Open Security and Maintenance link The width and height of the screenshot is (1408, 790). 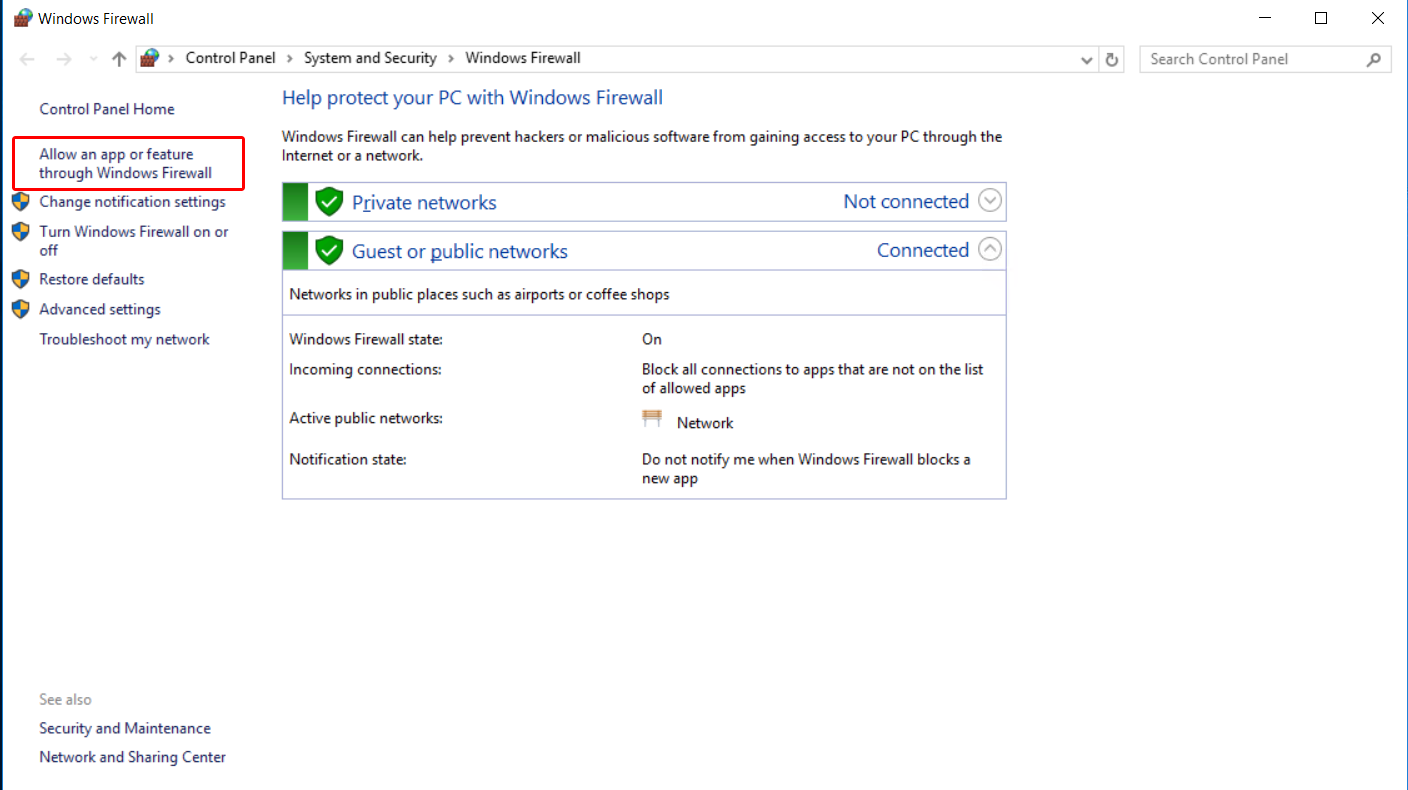[x=125, y=728]
